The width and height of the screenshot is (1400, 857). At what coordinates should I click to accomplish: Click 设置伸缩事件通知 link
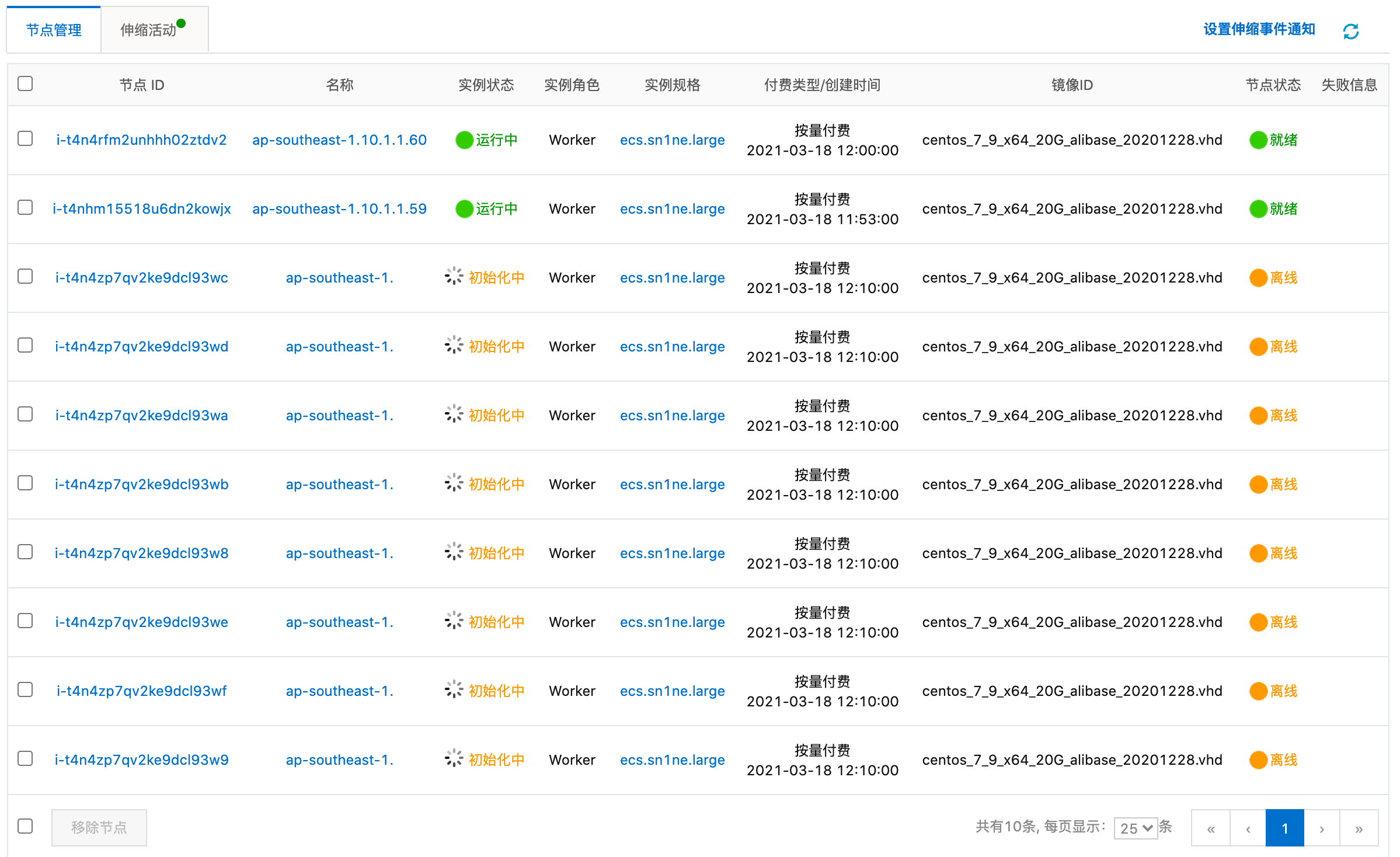[x=1259, y=29]
